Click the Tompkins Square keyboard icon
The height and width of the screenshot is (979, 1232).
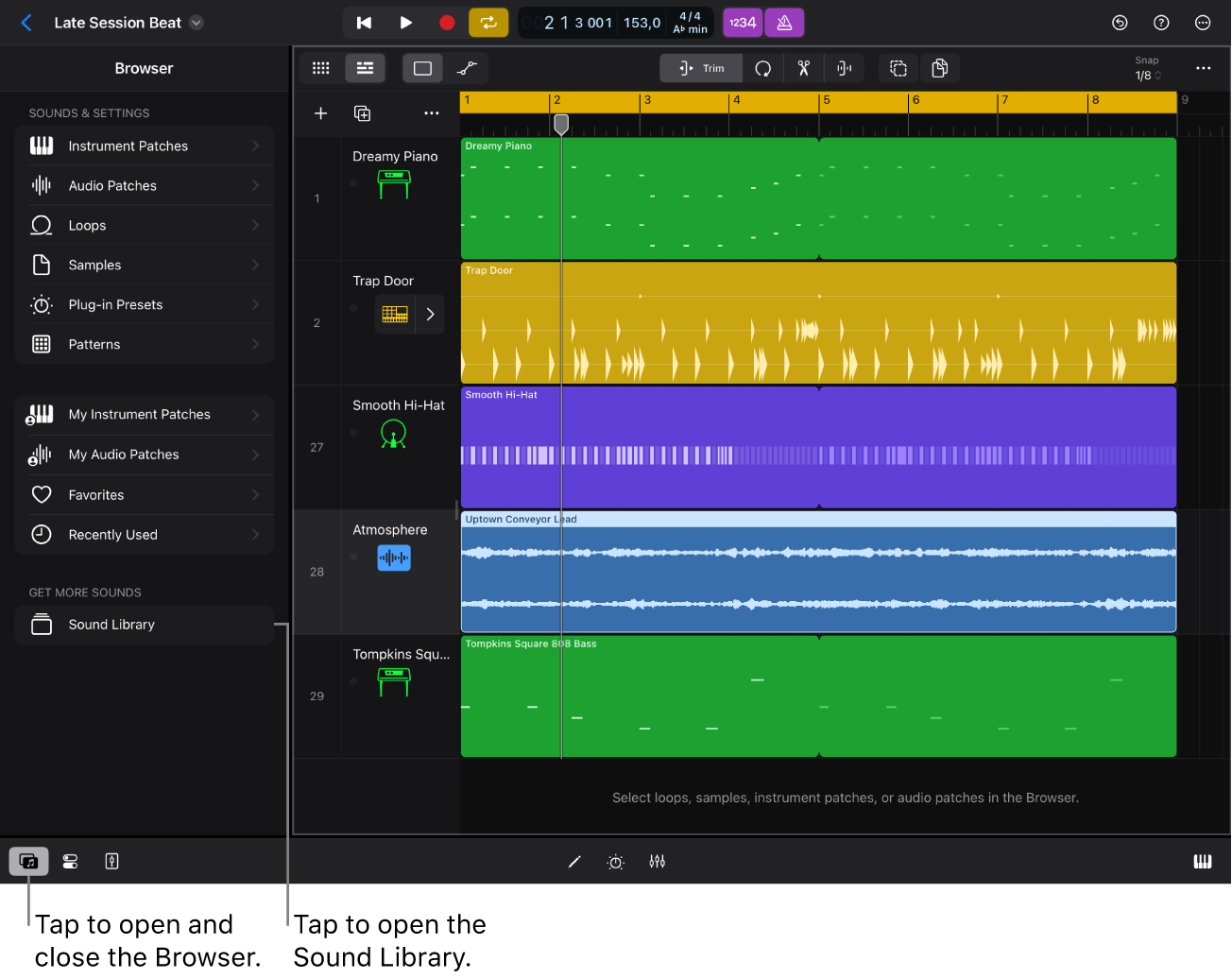click(394, 681)
